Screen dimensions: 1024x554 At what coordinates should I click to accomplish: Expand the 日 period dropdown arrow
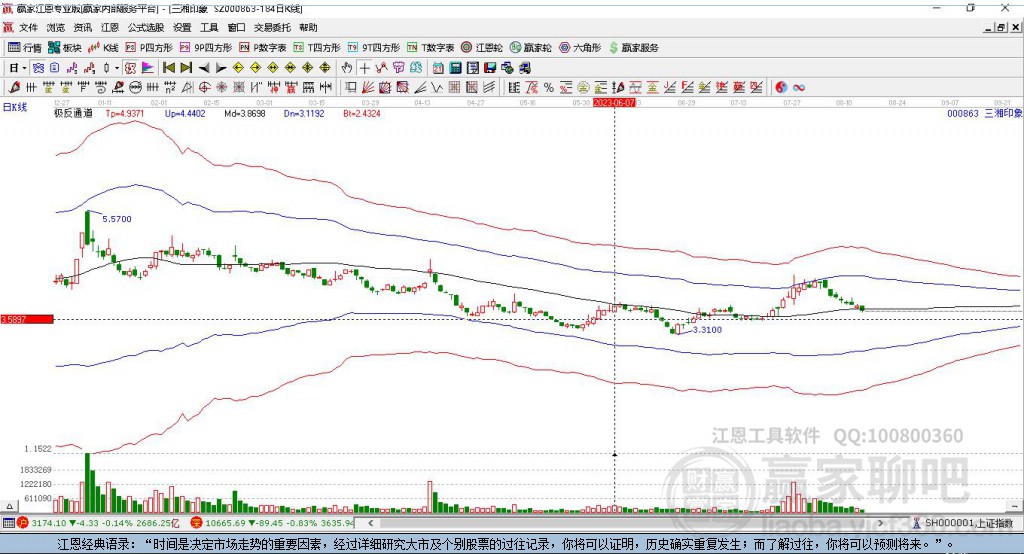24,68
